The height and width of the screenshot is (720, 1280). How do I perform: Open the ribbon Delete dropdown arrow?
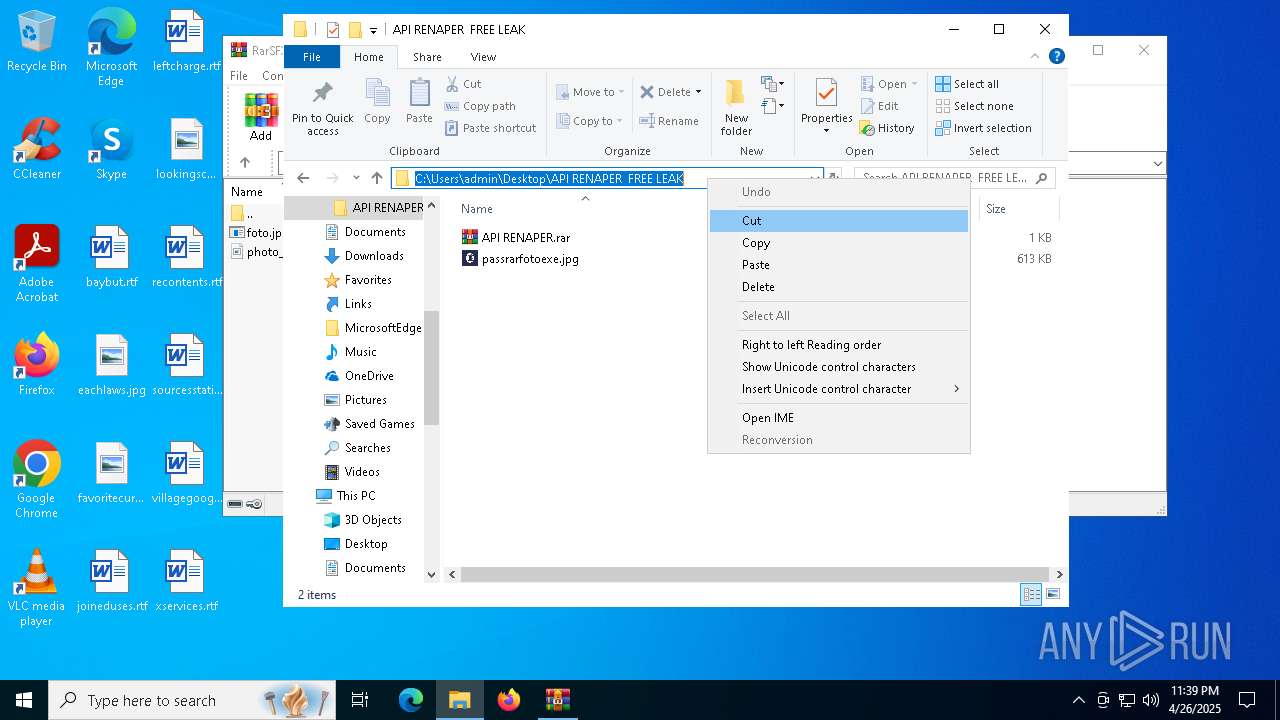[x=698, y=92]
